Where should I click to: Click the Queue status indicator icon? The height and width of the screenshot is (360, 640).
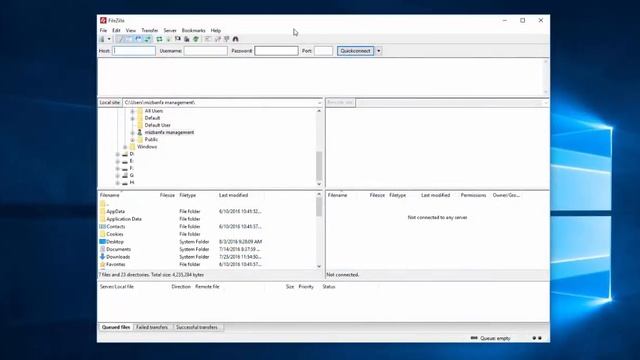click(474, 338)
